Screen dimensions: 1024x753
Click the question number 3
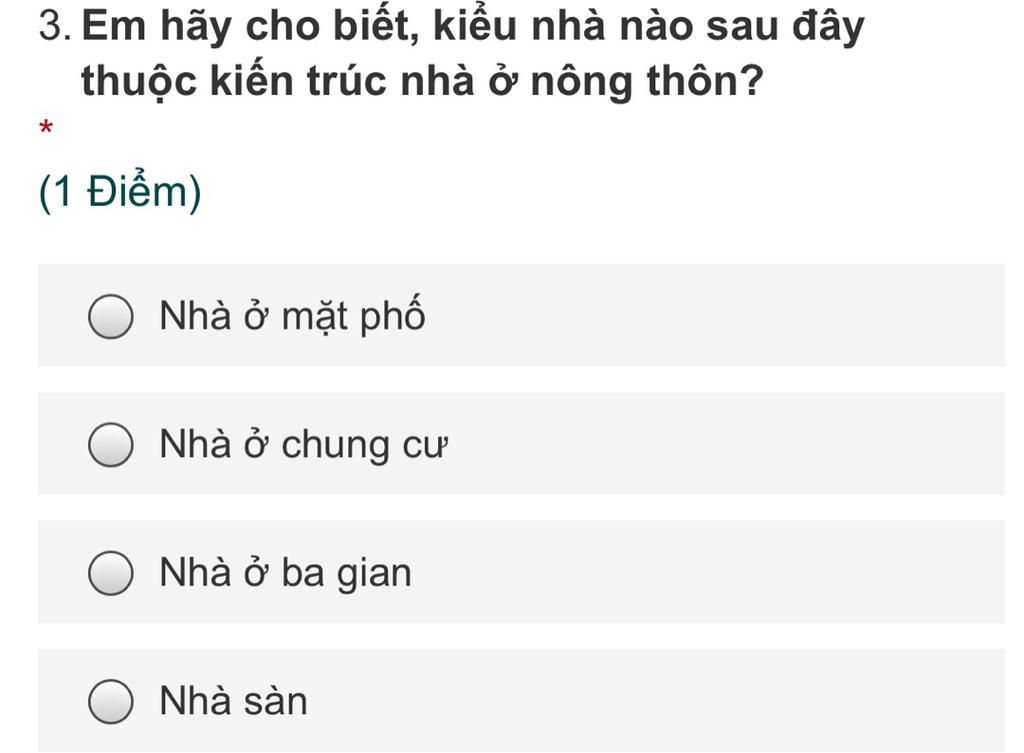(x=55, y=26)
